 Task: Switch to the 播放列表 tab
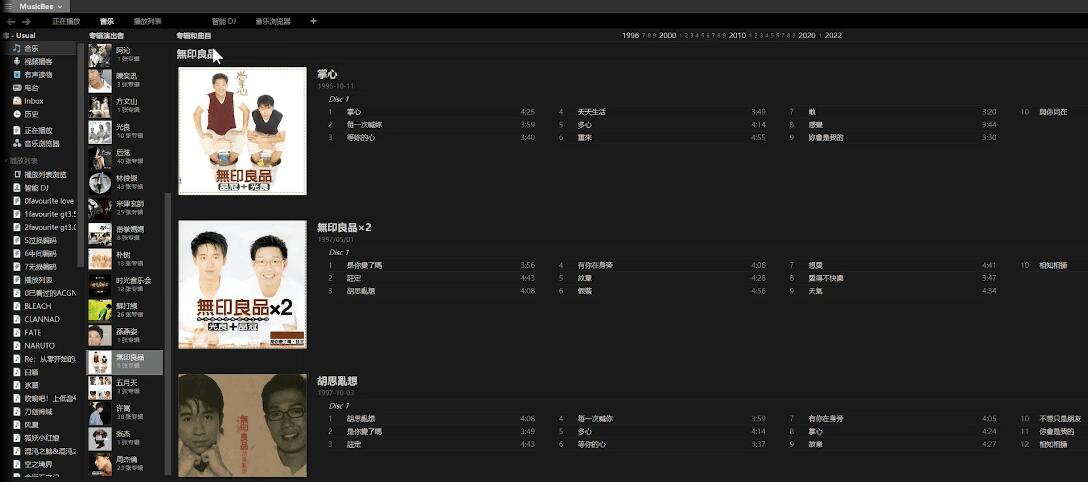(147, 22)
